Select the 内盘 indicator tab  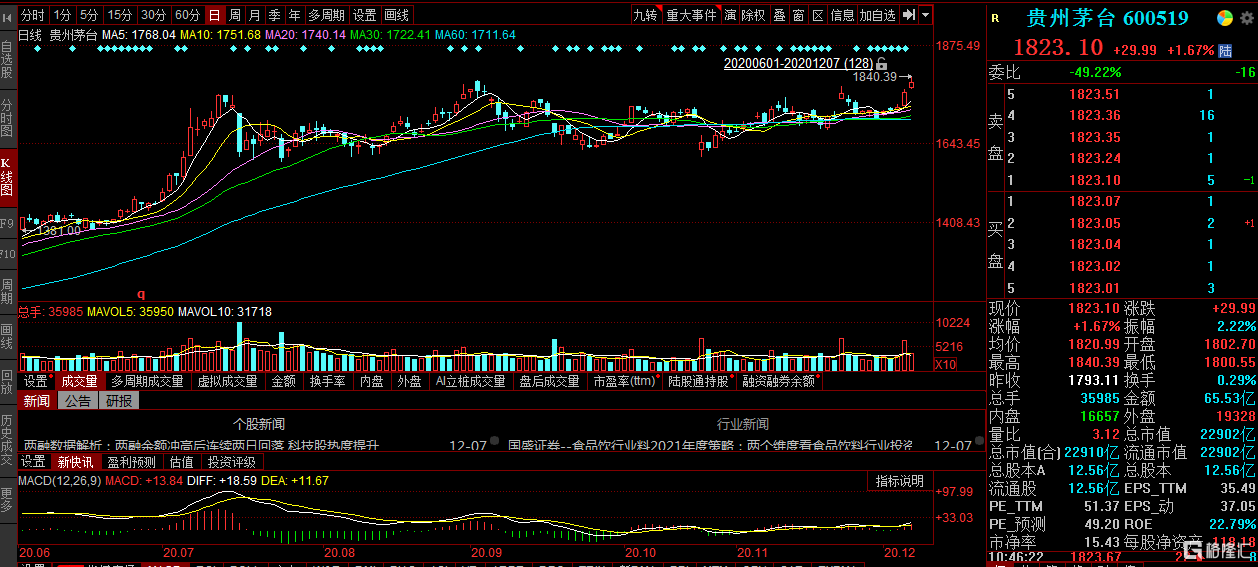[x=372, y=381]
